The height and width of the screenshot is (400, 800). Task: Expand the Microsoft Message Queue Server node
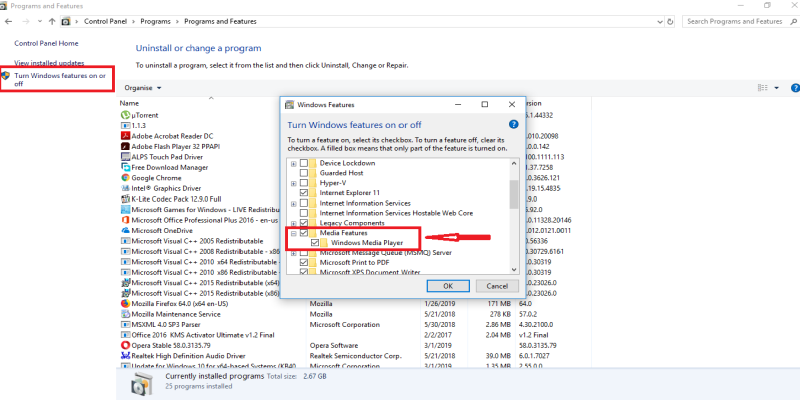click(x=293, y=253)
